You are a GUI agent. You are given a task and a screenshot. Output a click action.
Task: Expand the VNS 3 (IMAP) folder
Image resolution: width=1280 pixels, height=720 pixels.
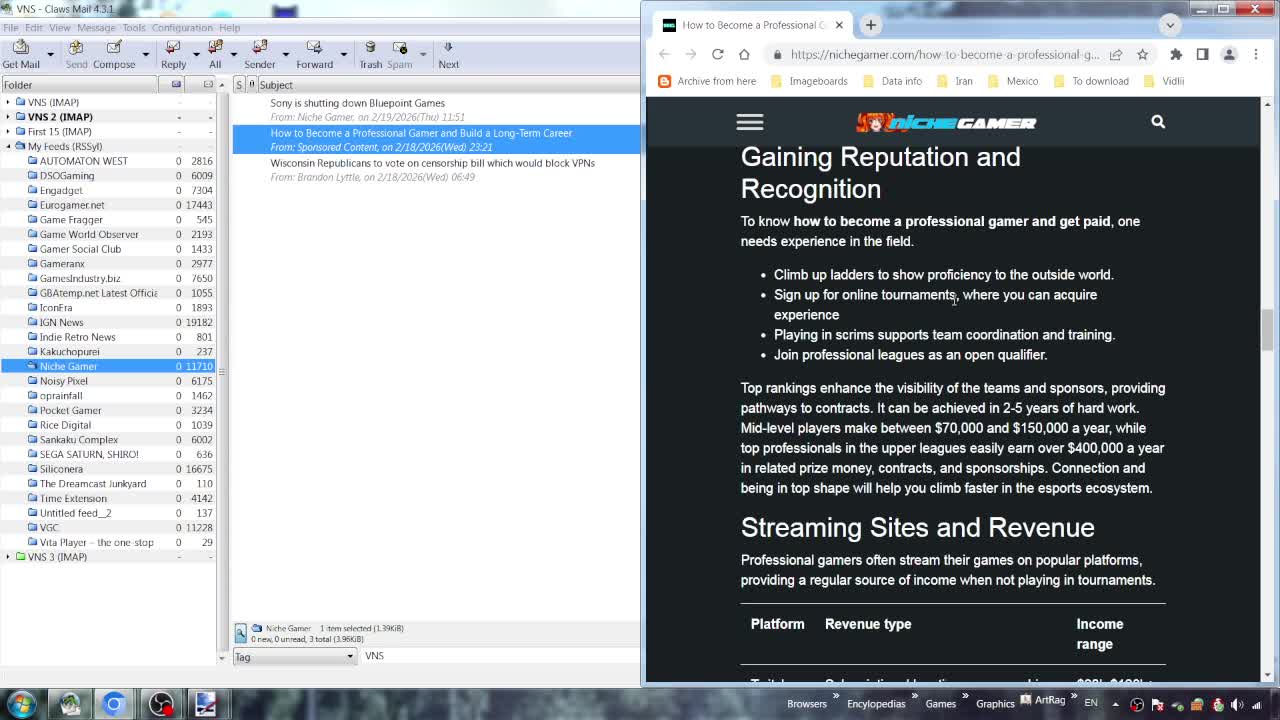(x=8, y=557)
